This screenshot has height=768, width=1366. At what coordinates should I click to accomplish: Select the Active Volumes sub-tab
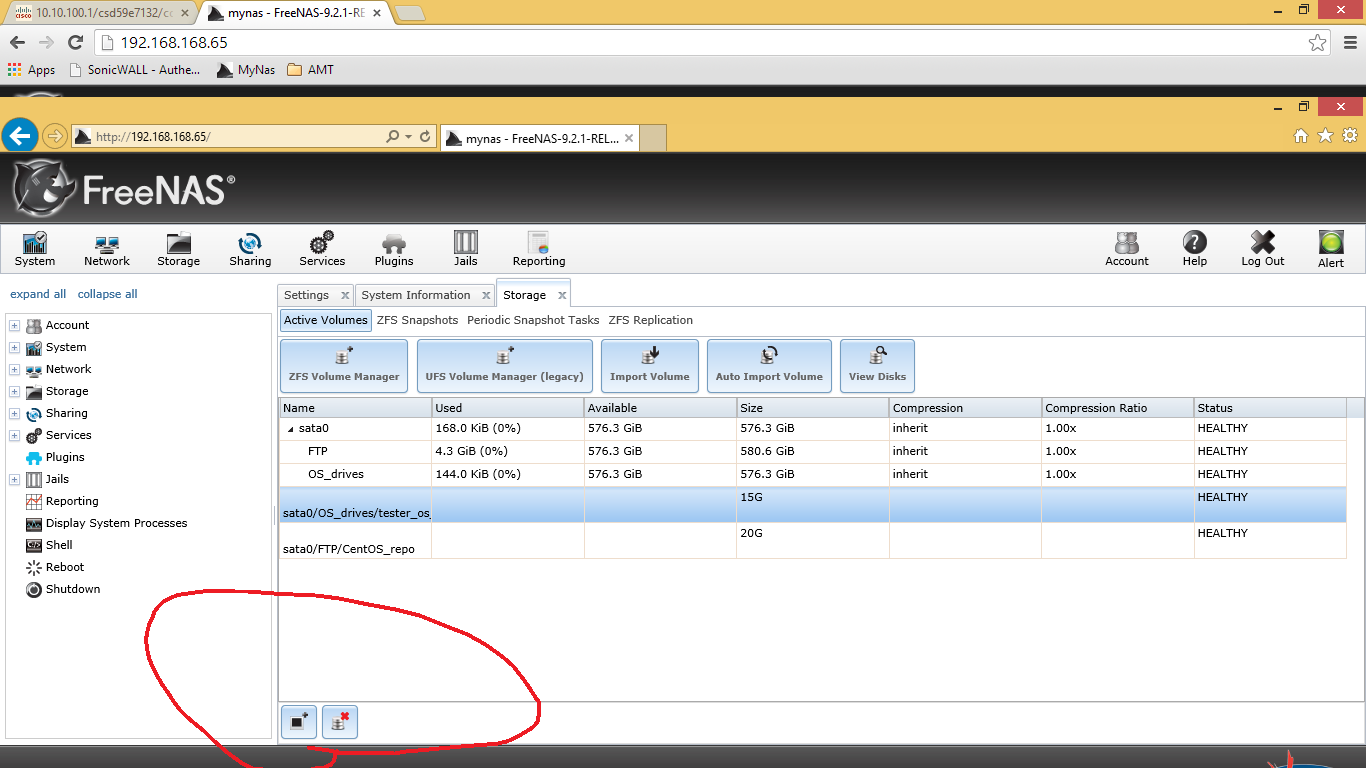coord(326,320)
